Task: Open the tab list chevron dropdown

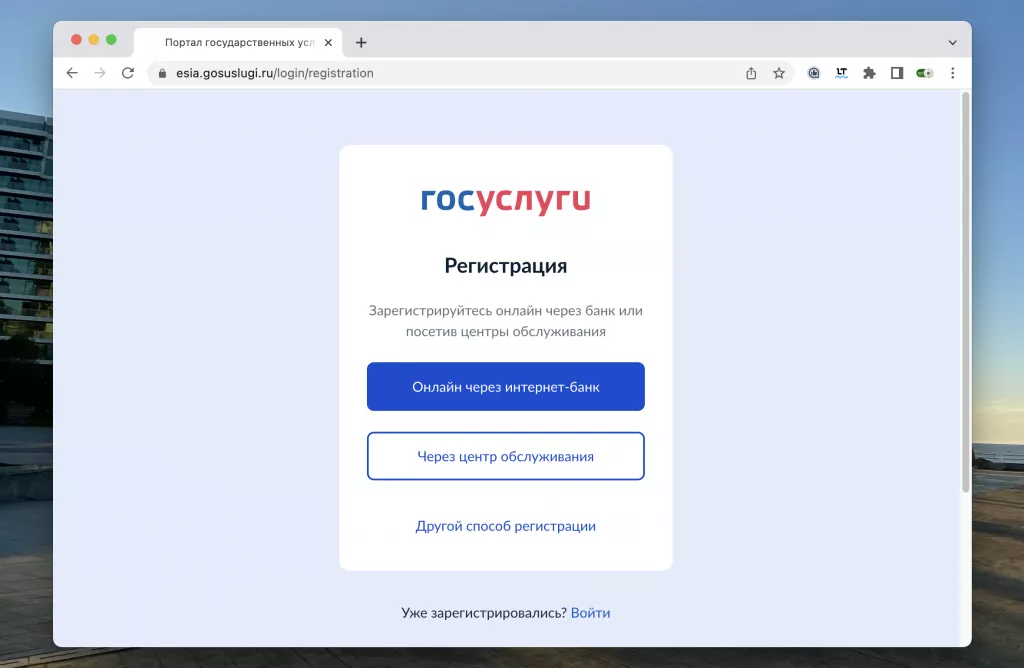Action: pyautogui.click(x=951, y=40)
